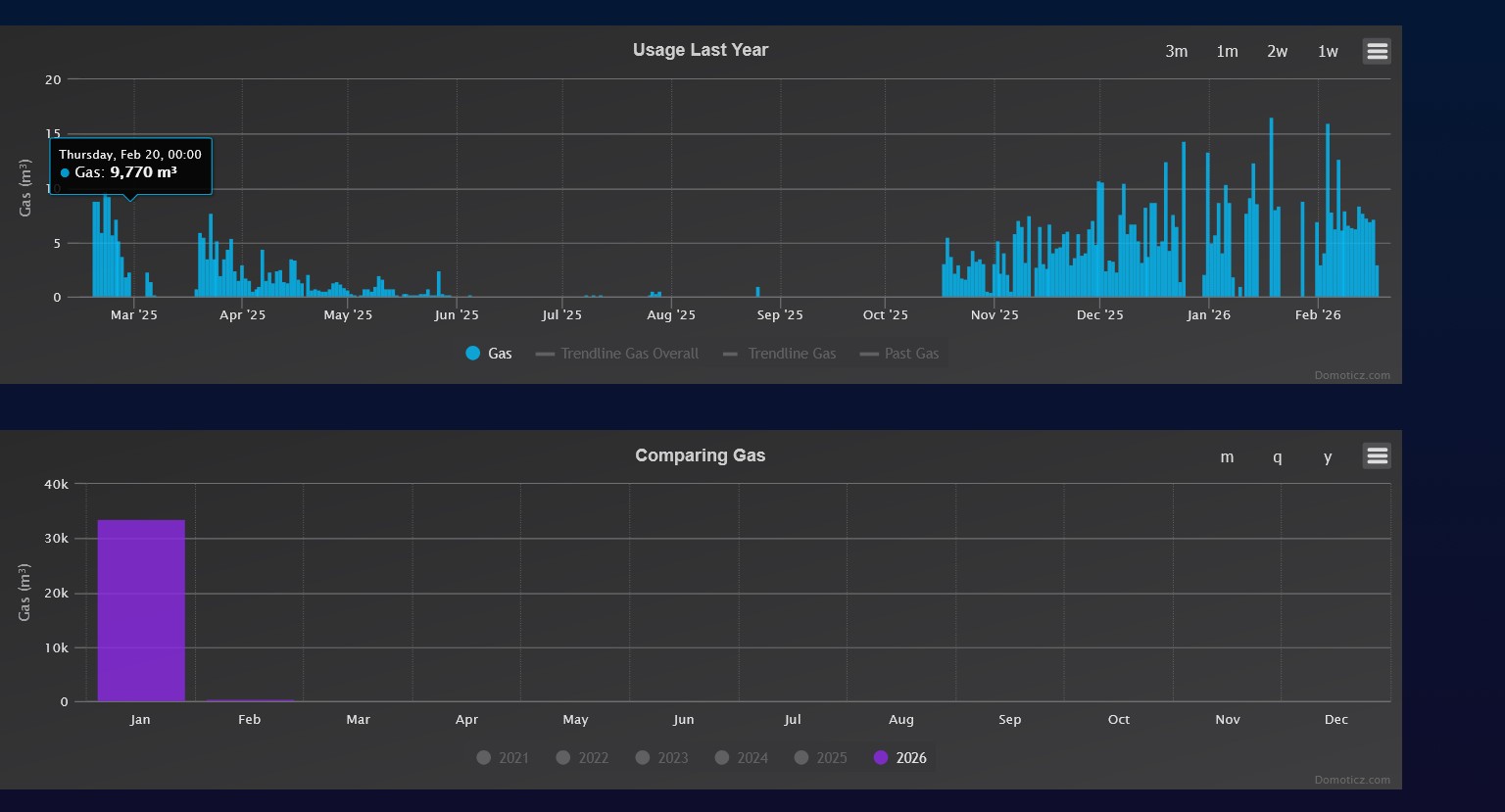
Task: Show the 2021 series in comparison
Action: 503,758
